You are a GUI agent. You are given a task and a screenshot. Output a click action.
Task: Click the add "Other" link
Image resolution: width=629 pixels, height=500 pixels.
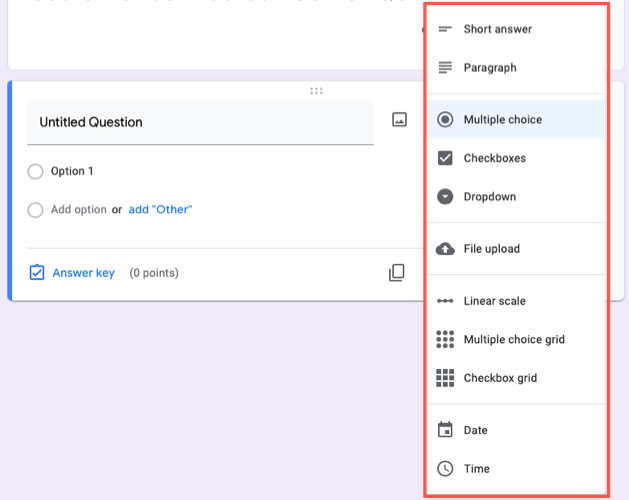[x=160, y=210]
